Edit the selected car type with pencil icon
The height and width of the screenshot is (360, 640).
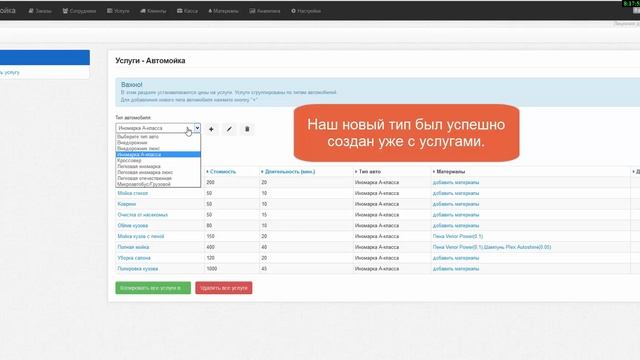[x=229, y=129]
